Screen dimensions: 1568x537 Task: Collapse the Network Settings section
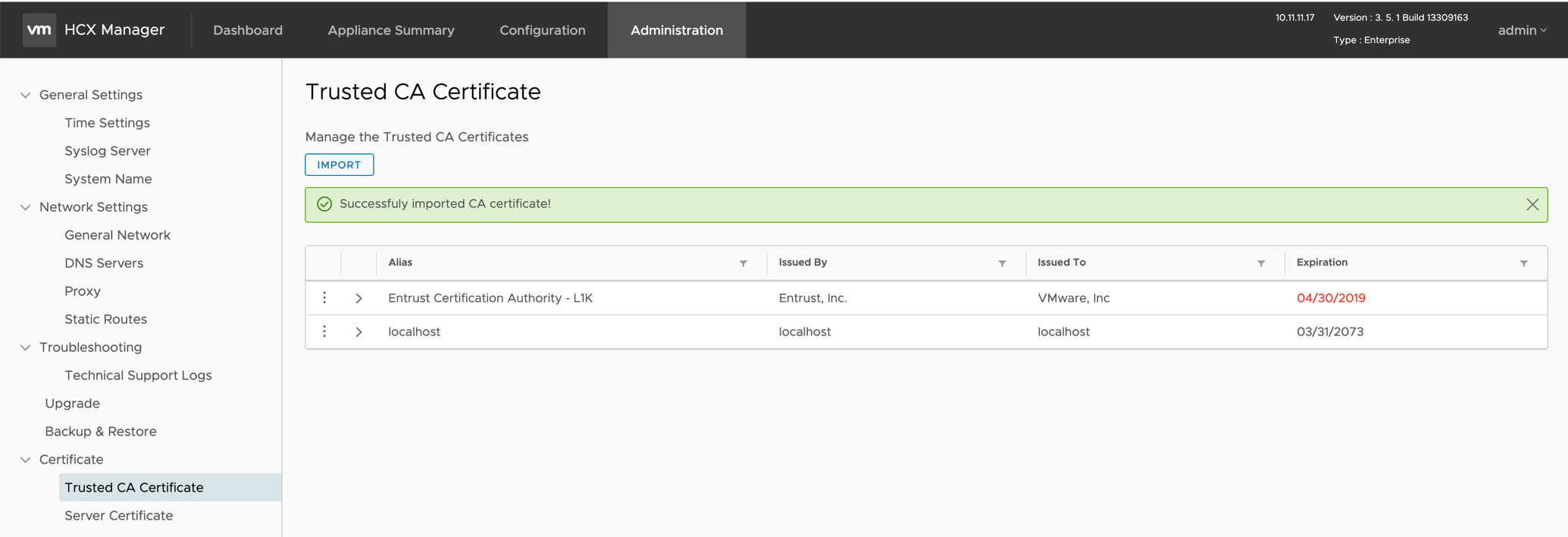point(26,207)
